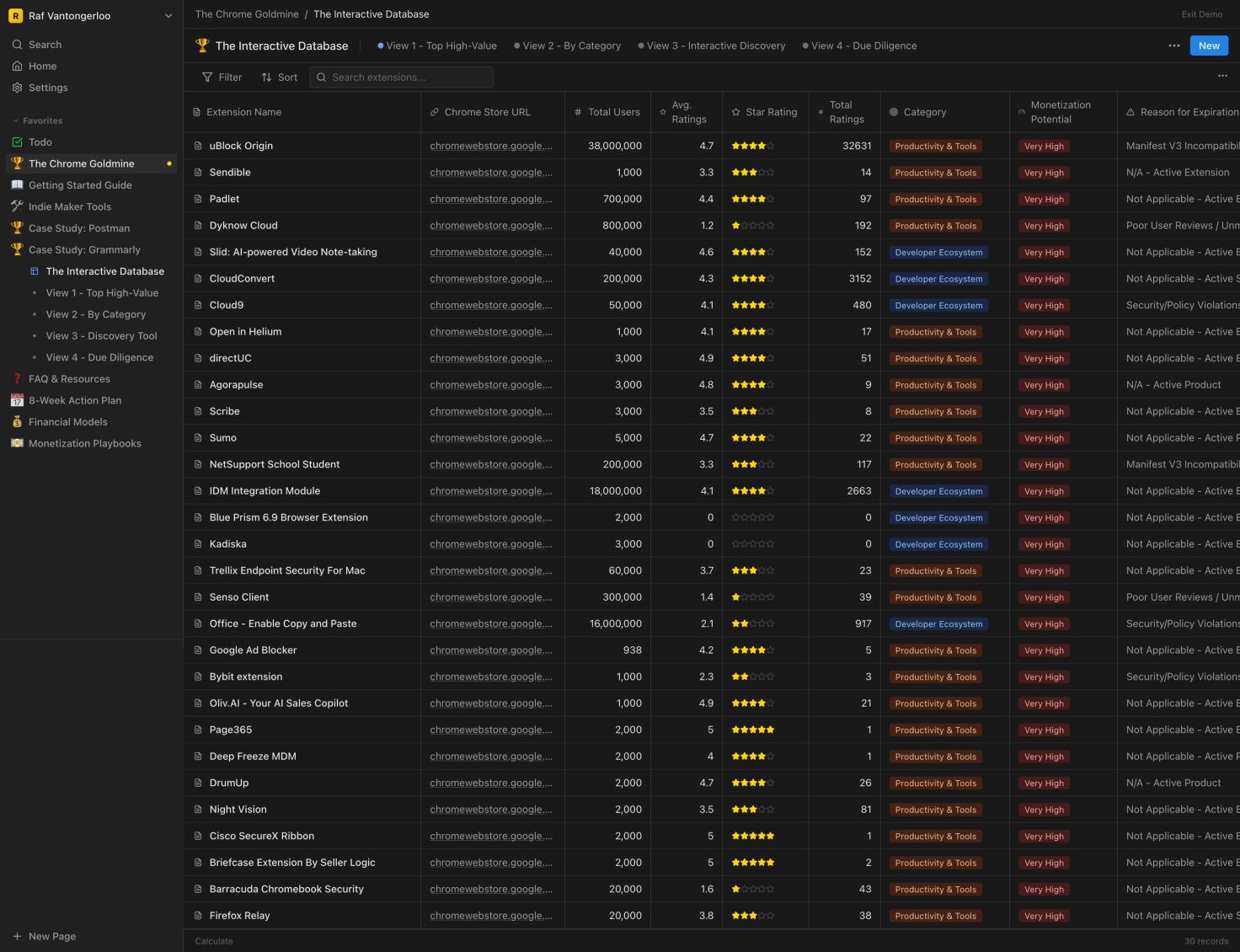Click the Sort arrows icon in toolbar
The height and width of the screenshot is (952, 1240).
pos(266,78)
